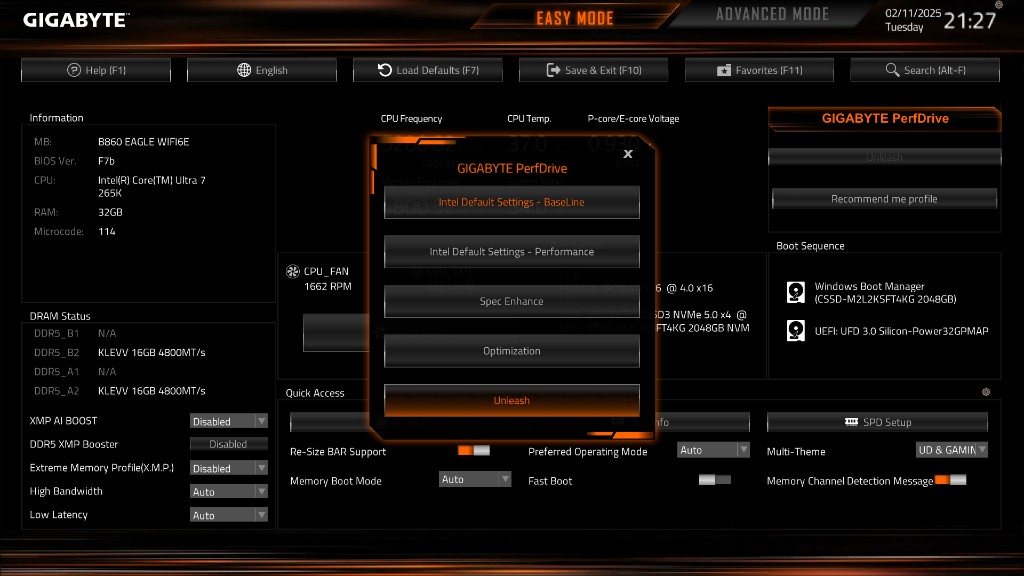
Task: Click the SPD Setup button
Action: [877, 422]
